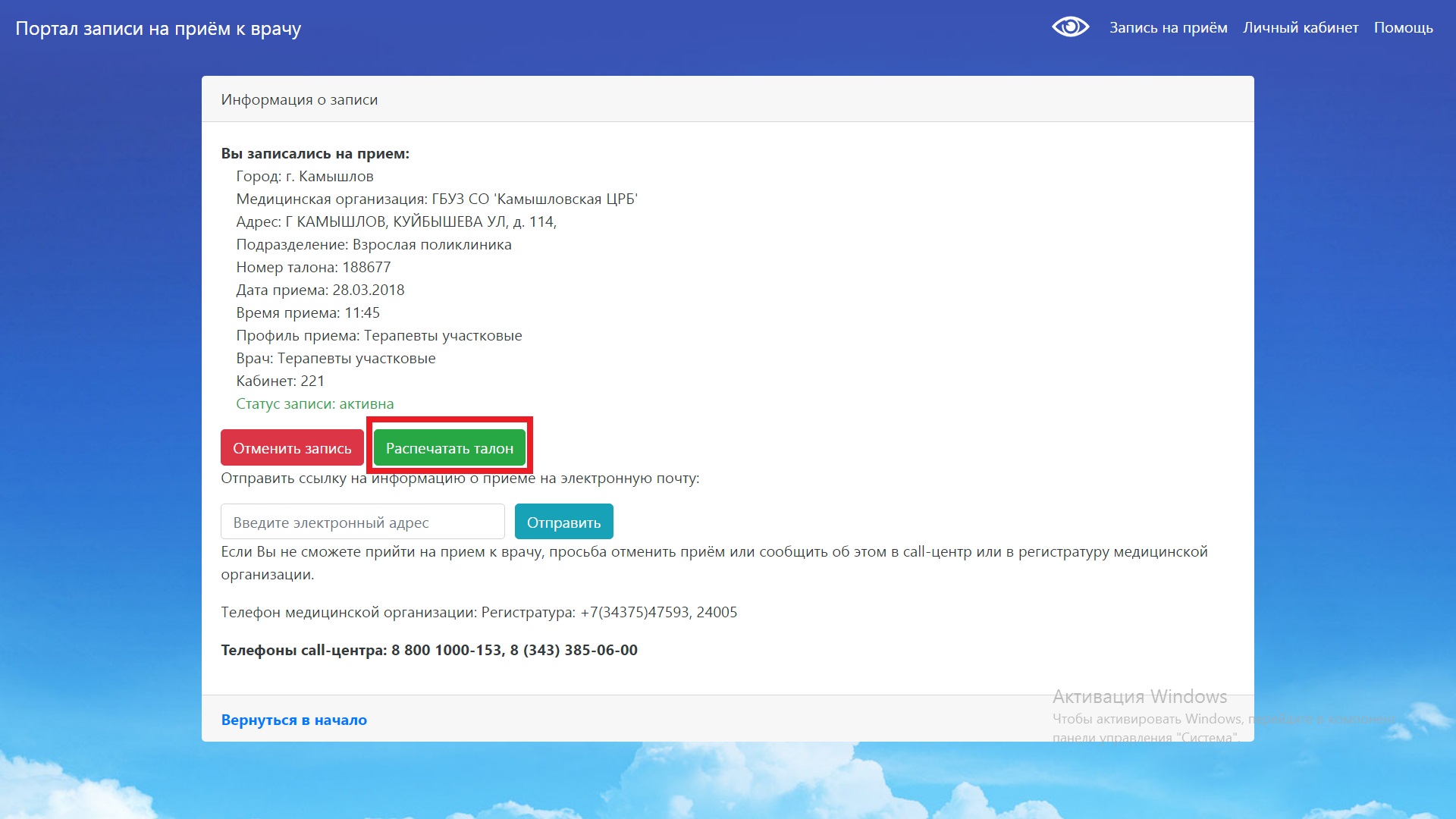Click the Отправить button
1456x819 pixels.
click(x=563, y=522)
